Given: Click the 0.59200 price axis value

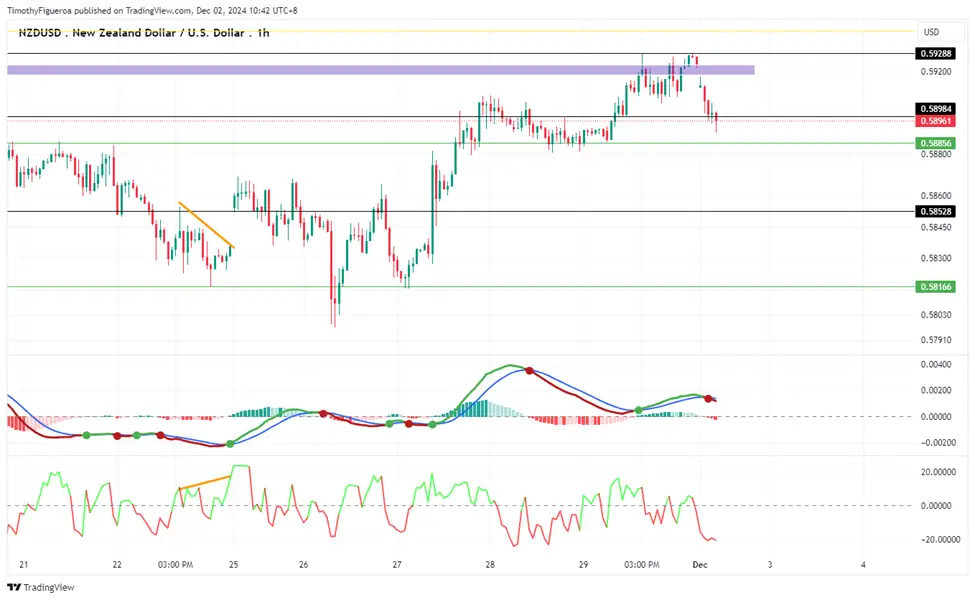Looking at the screenshot, I should coord(936,72).
